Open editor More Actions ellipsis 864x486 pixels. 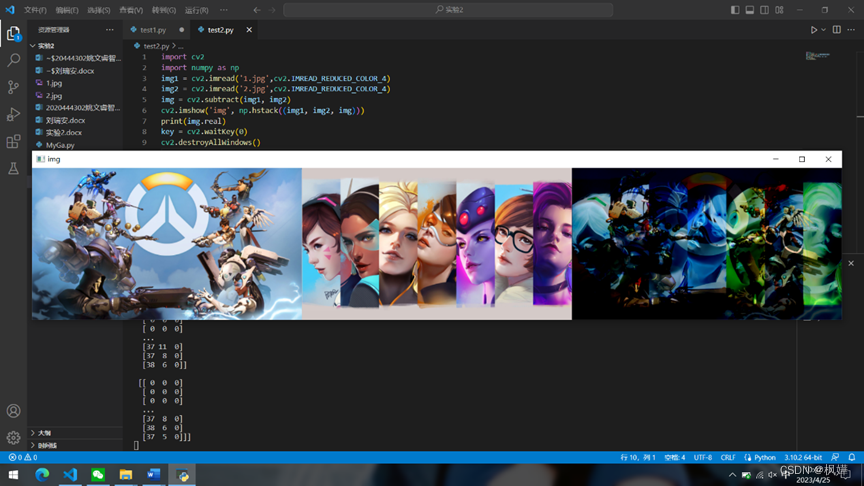[851, 30]
